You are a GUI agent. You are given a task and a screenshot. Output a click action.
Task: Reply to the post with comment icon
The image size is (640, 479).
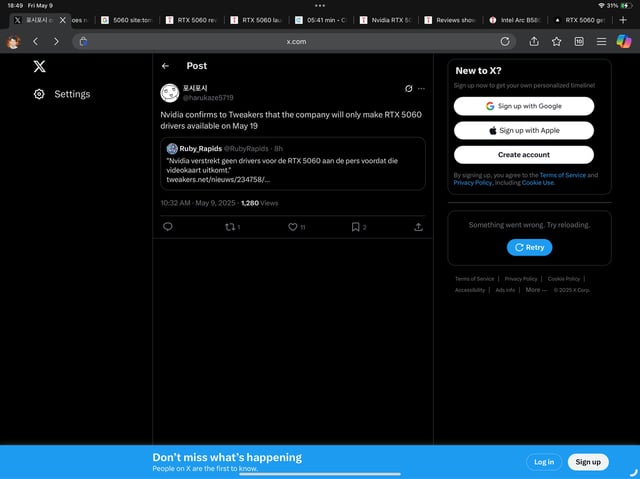[168, 227]
